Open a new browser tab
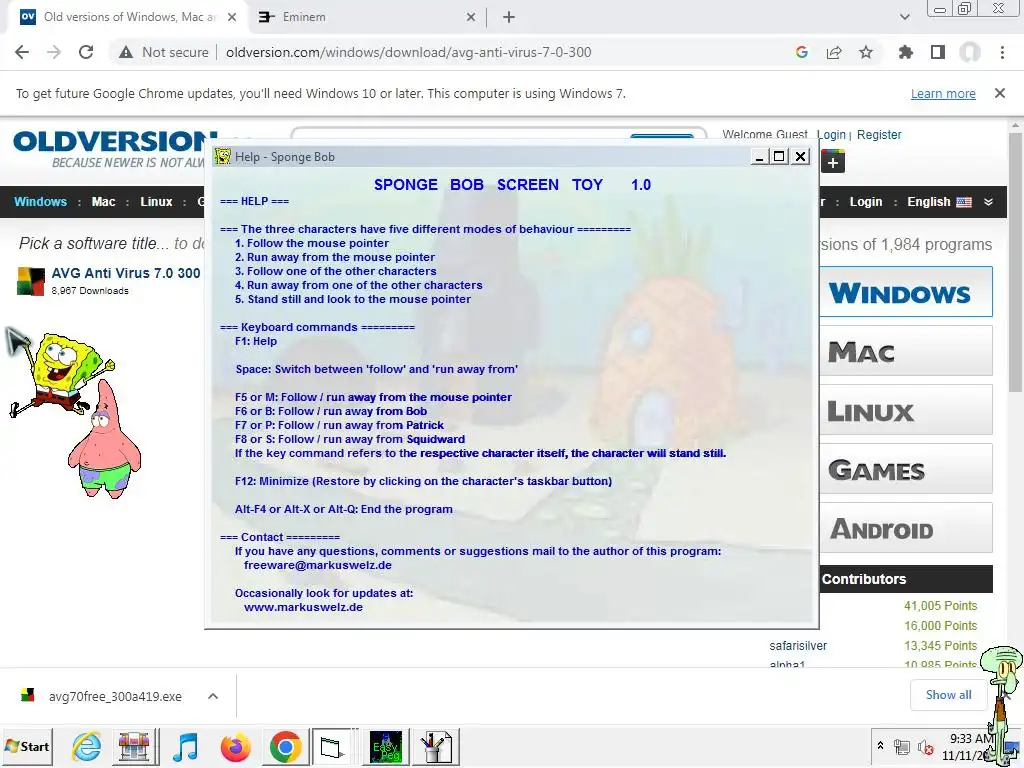 tap(509, 17)
